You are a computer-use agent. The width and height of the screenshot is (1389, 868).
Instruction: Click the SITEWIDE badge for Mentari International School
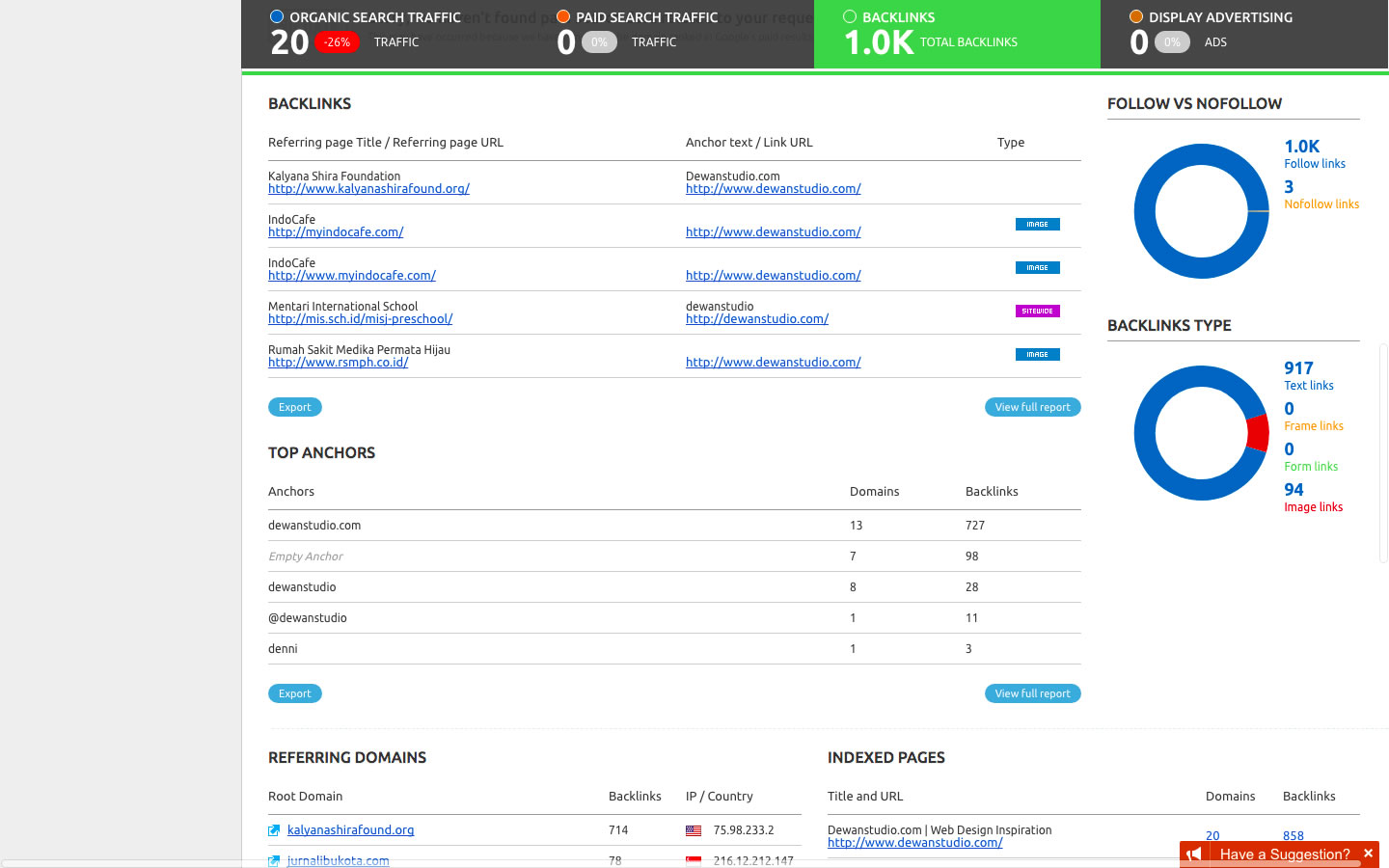coord(1037,312)
